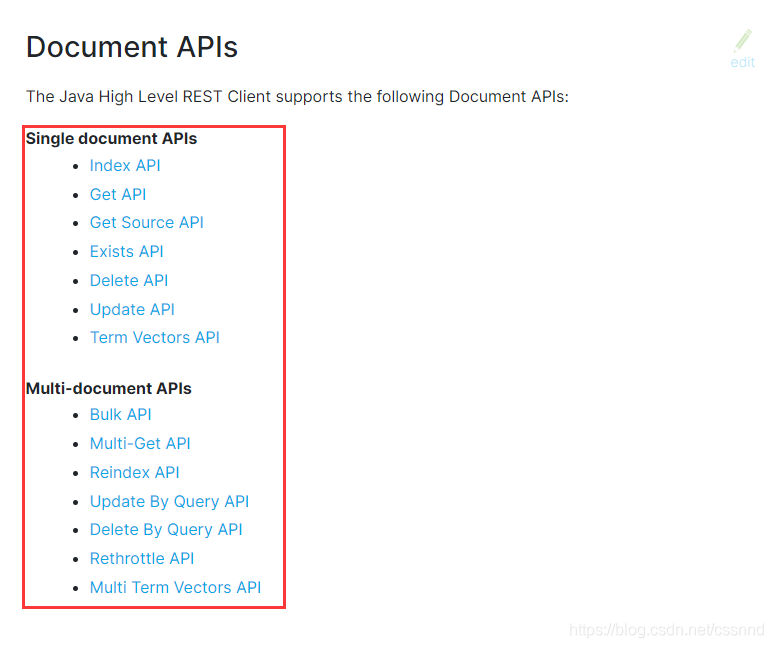This screenshot has height=648, width=773.
Task: Open the Update API link
Action: point(132,309)
